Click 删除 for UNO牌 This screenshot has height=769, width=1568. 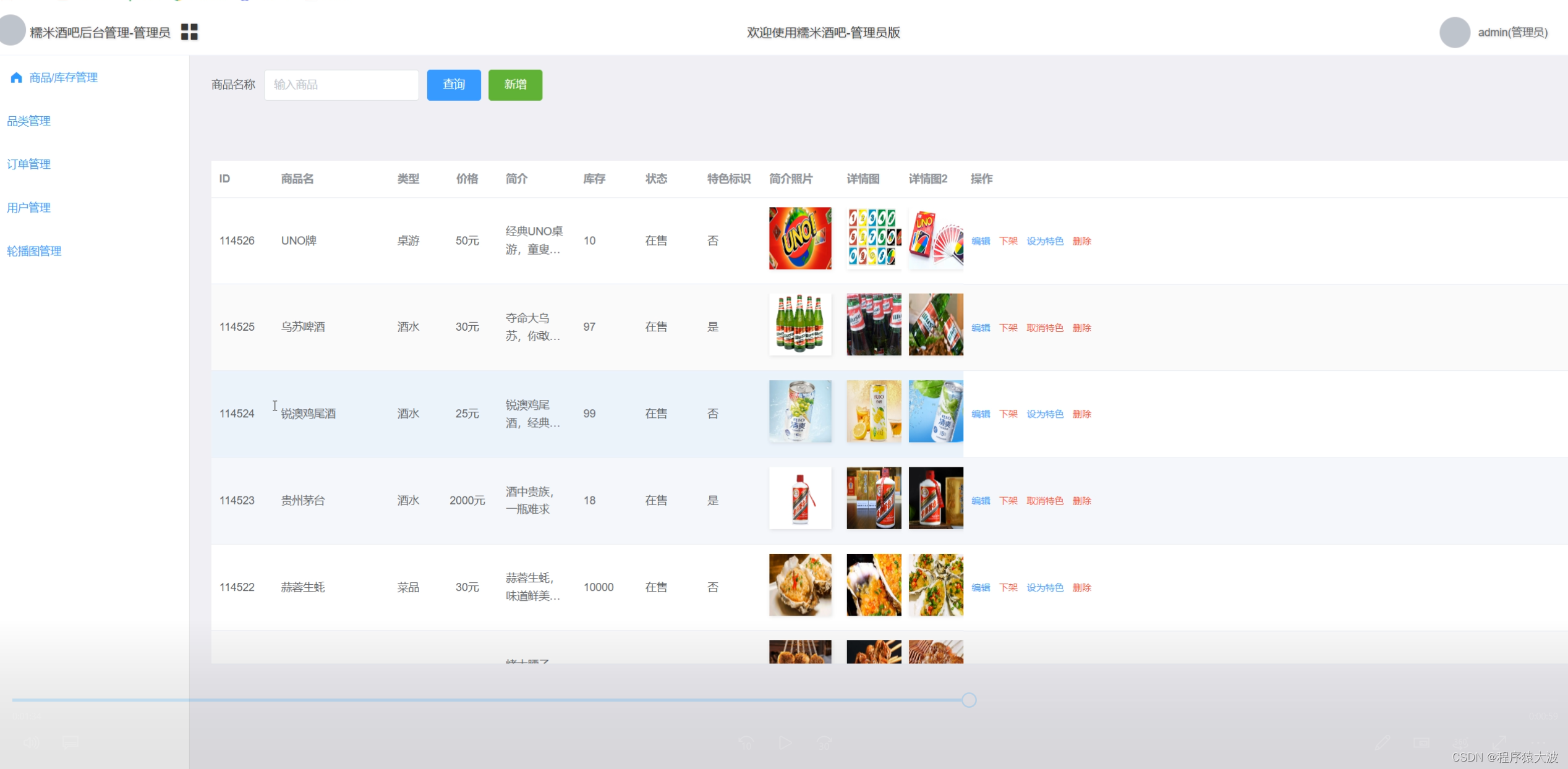(x=1082, y=241)
